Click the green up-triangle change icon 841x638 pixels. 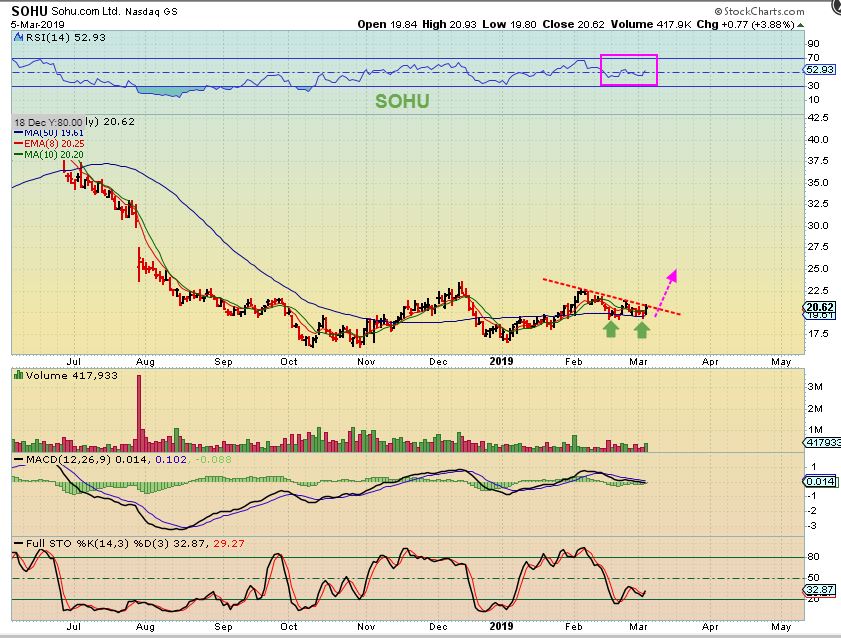800,25
